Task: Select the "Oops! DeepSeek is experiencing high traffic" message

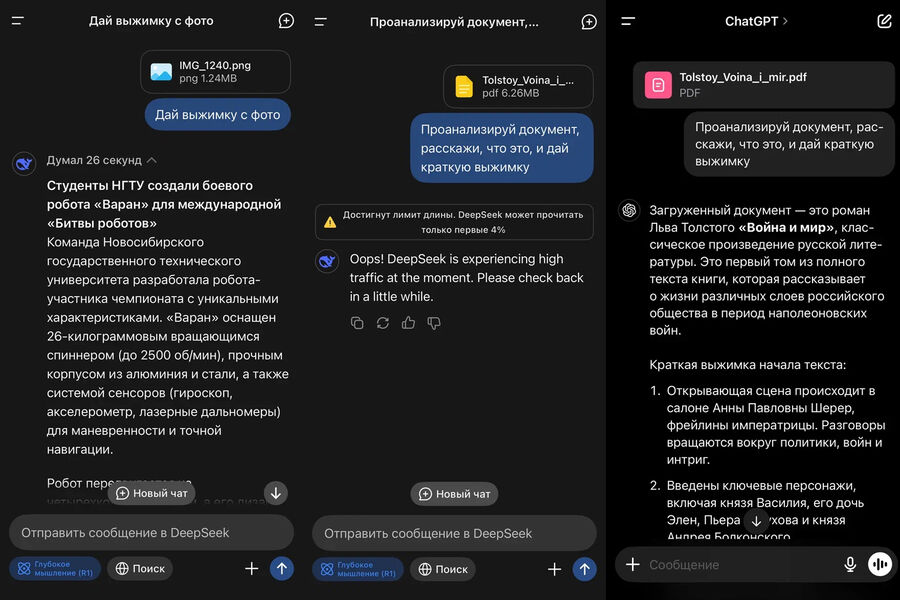Action: (467, 278)
